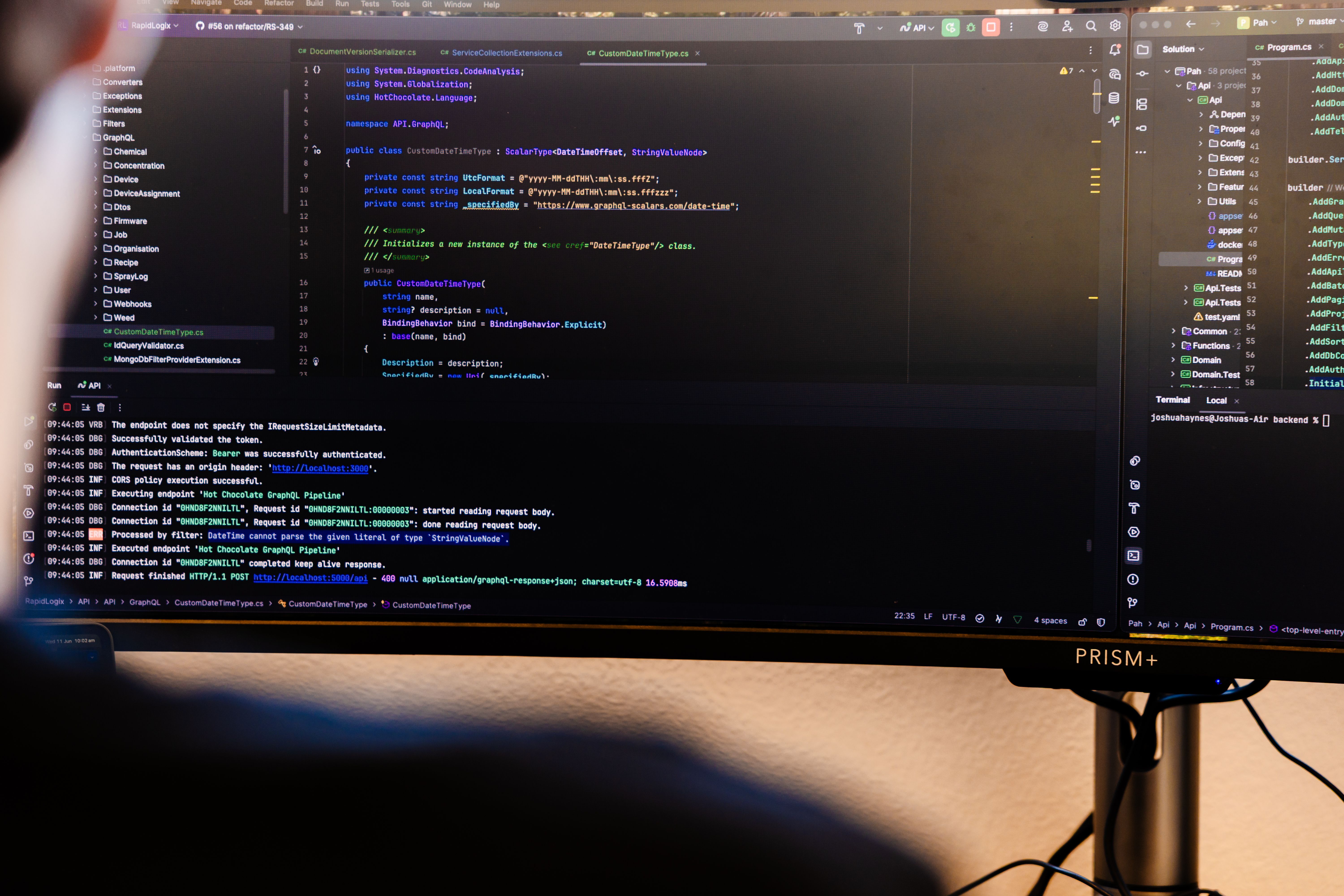The width and height of the screenshot is (1344, 896).
Task: Expand the Domain project node
Action: point(1173,360)
